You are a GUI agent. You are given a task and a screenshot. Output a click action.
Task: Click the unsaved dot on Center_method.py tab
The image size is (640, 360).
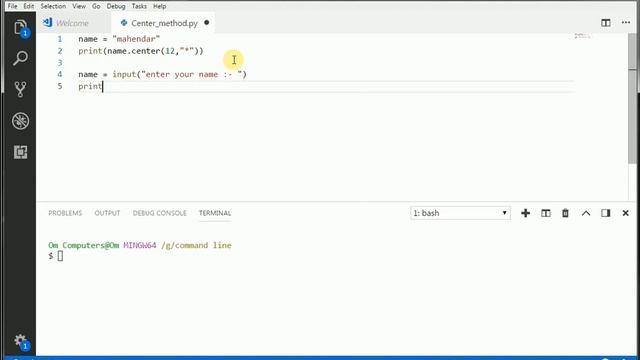tap(207, 22)
